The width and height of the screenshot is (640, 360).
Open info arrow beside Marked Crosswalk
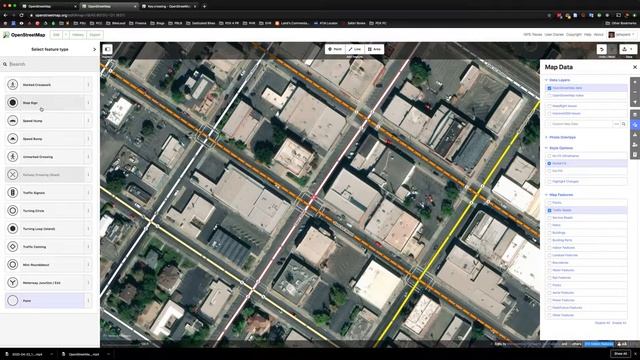click(88, 84)
